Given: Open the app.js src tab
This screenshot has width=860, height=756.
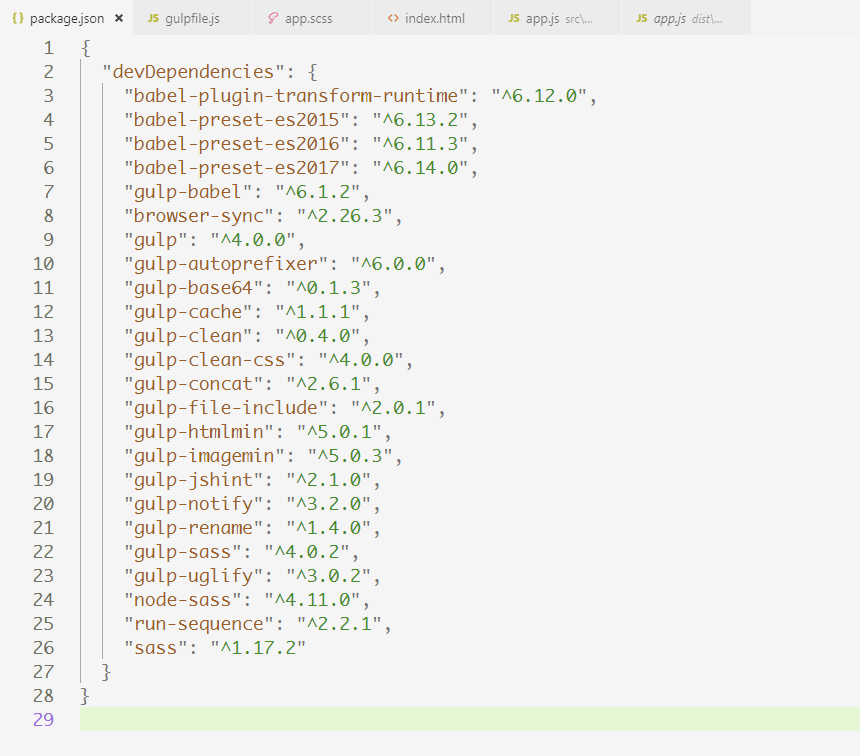Looking at the screenshot, I should click(557, 18).
